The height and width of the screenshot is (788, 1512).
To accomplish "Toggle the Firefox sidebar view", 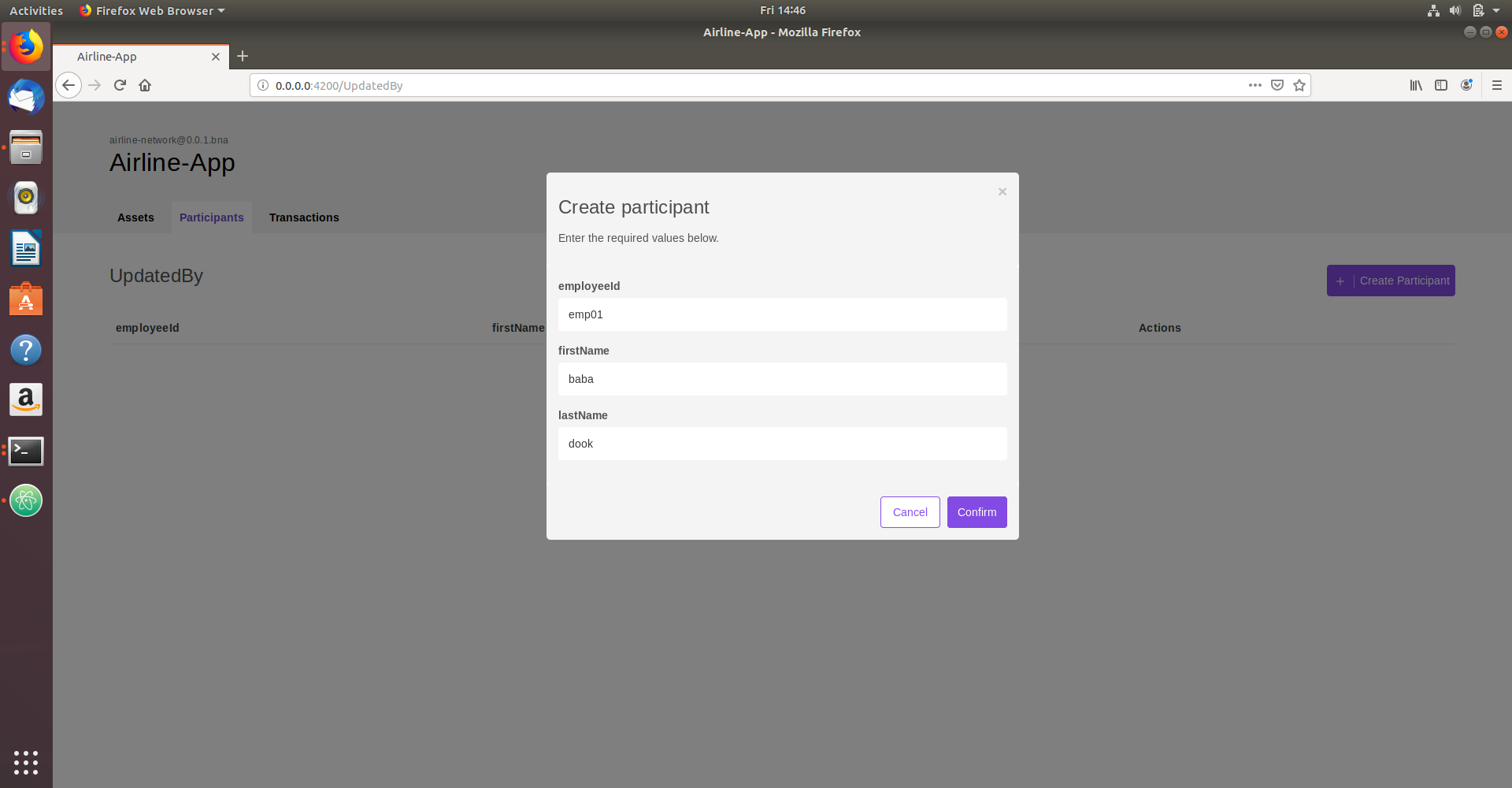I will tap(1441, 85).
